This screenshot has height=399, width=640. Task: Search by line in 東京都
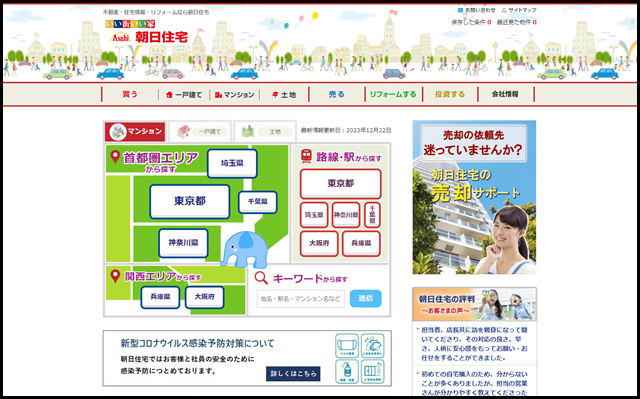click(x=341, y=184)
